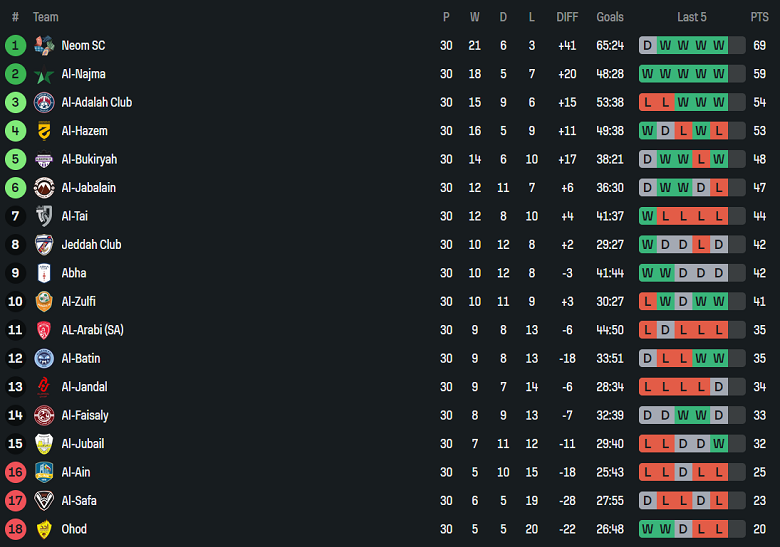Click the Abha club badge
The width and height of the screenshot is (780, 547).
(44, 273)
